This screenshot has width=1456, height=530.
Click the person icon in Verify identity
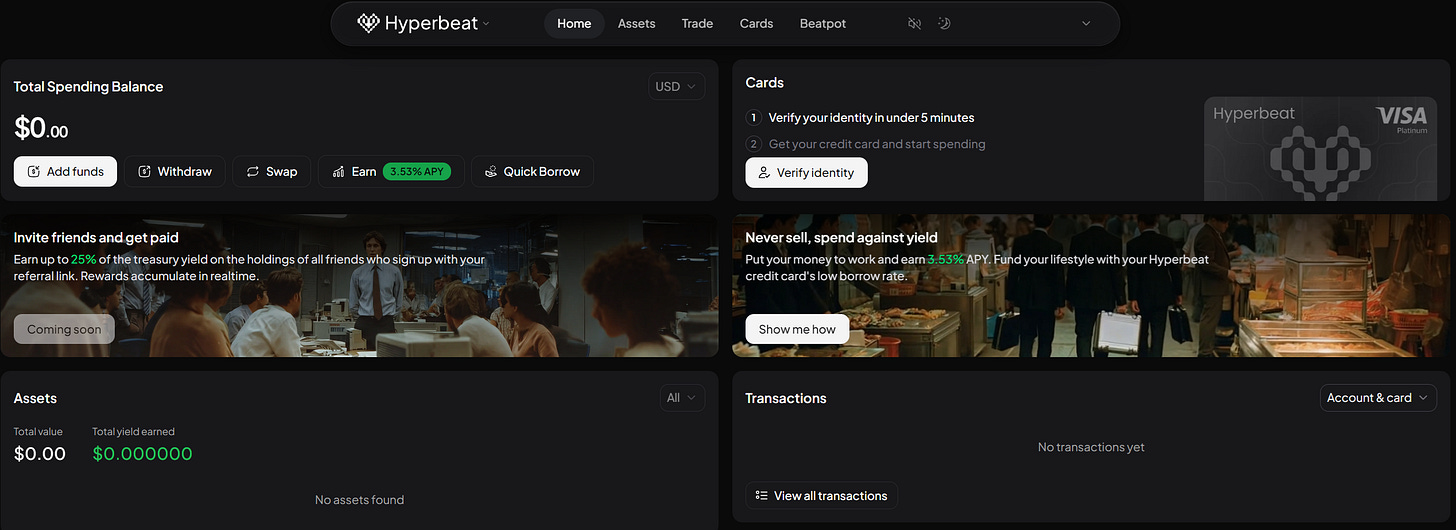[764, 172]
